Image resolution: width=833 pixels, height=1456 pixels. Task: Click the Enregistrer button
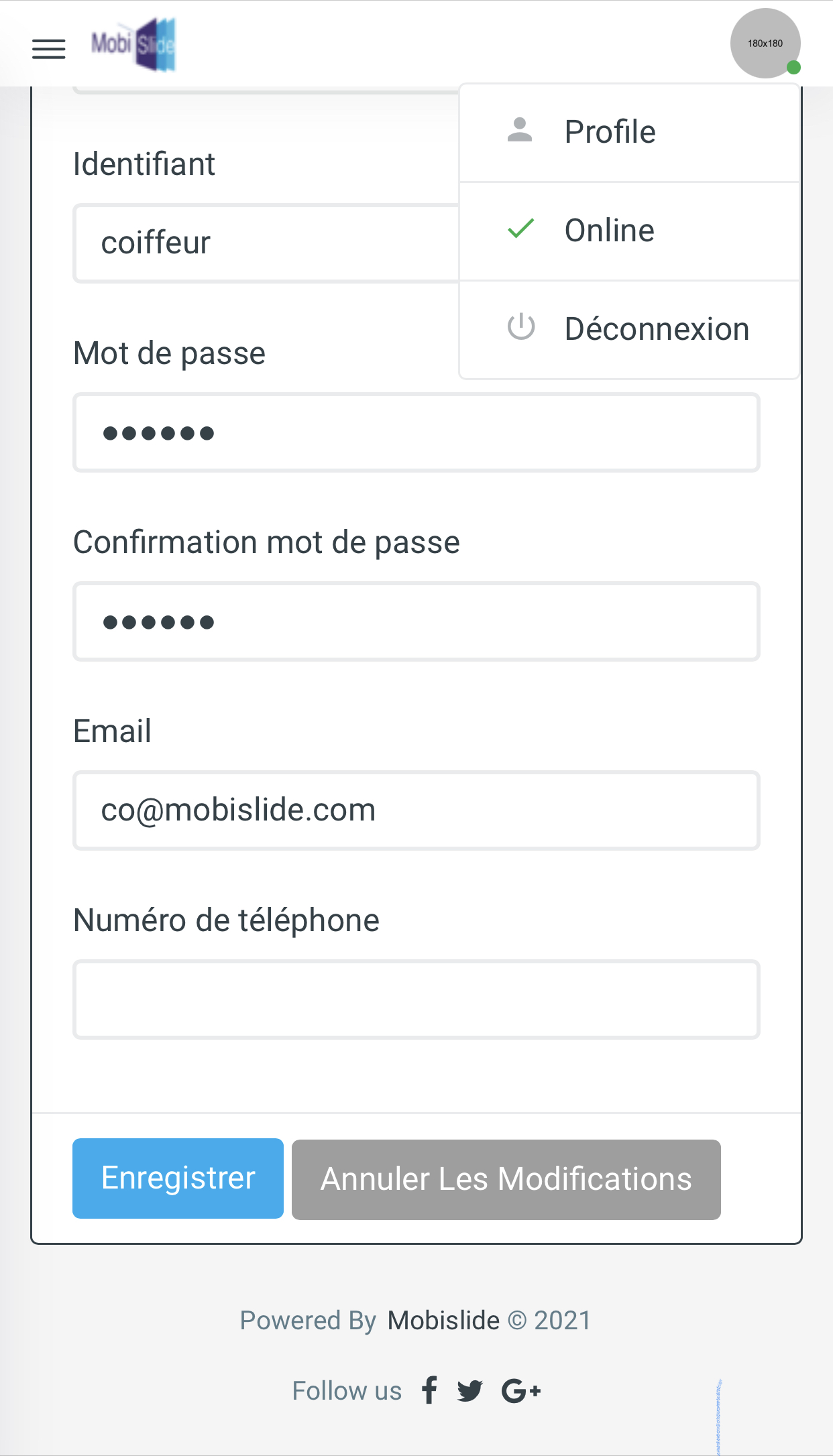point(178,1178)
